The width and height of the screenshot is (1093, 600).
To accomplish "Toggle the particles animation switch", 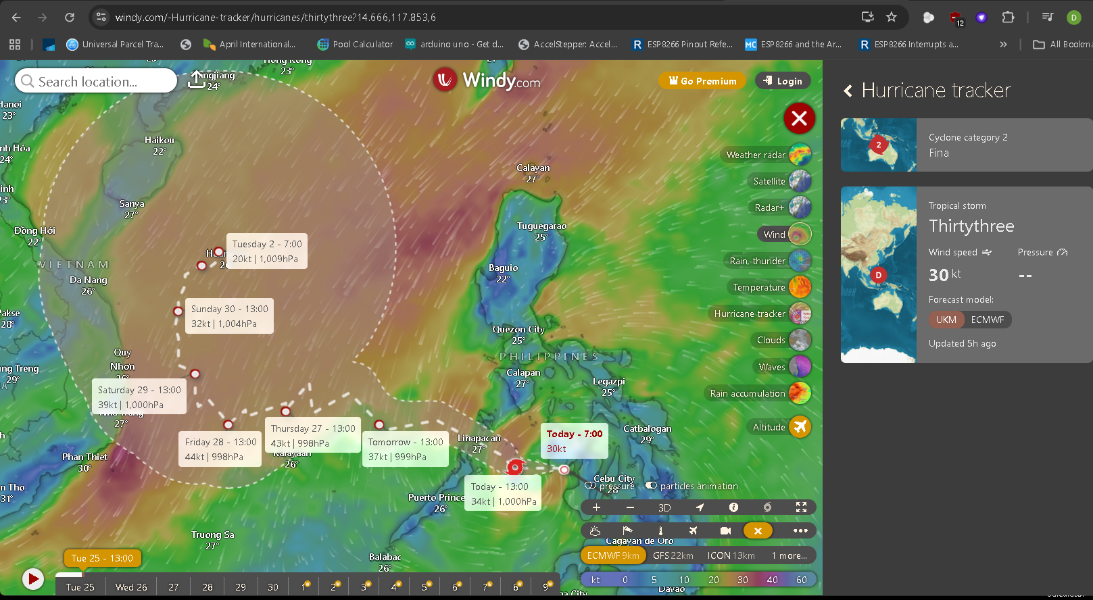I will click(651, 486).
